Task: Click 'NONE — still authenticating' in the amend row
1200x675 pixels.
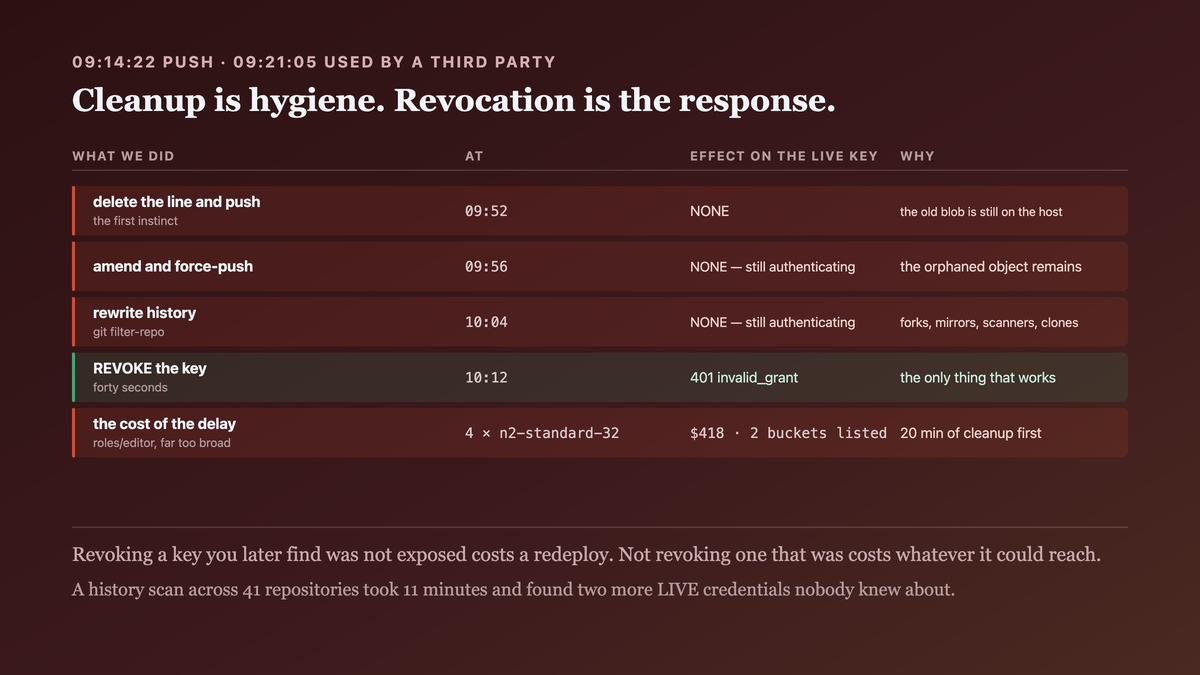Action: pos(772,267)
